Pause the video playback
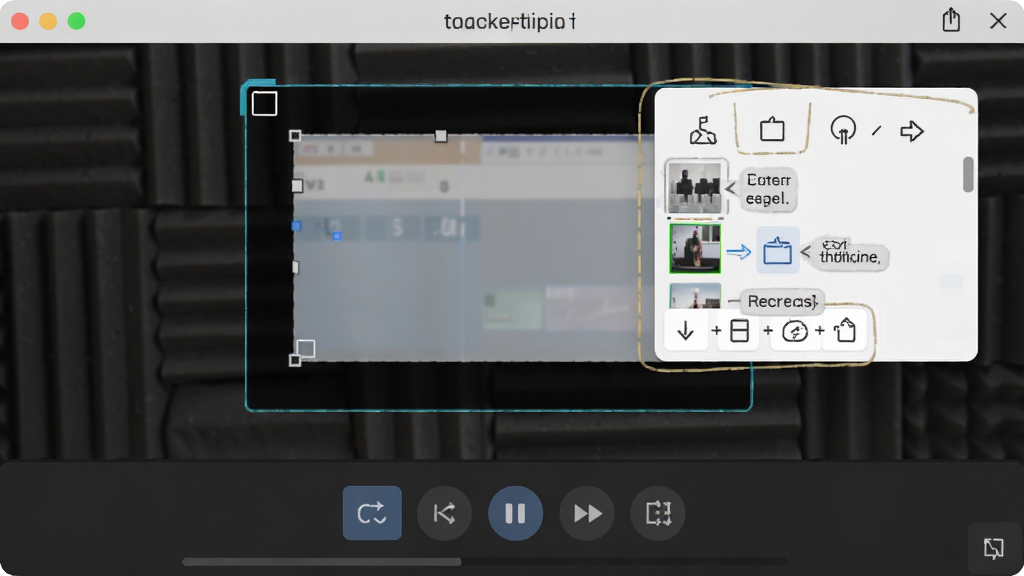 (x=515, y=513)
